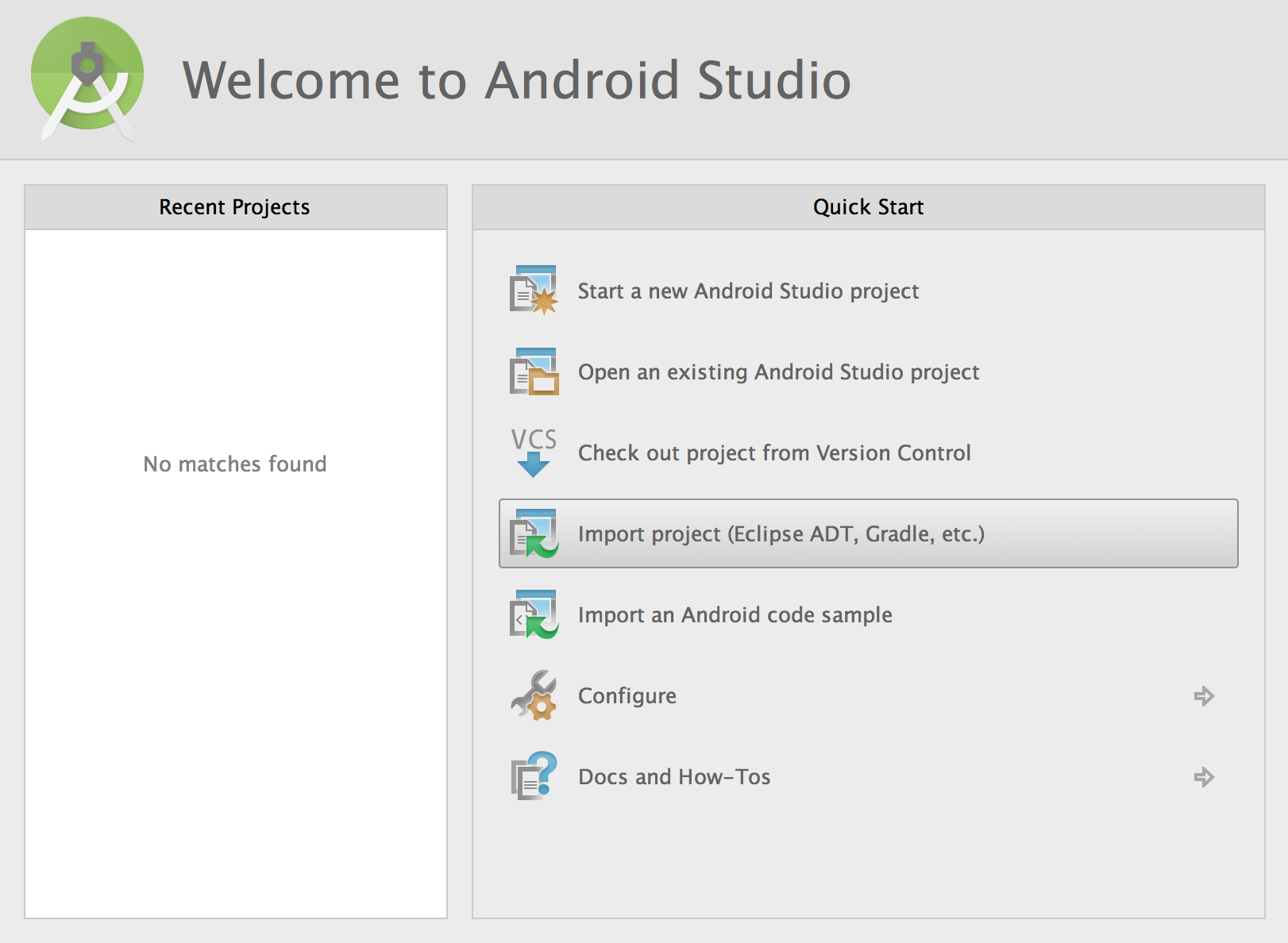
Task: Click the Android code sample import icon
Action: point(534,614)
